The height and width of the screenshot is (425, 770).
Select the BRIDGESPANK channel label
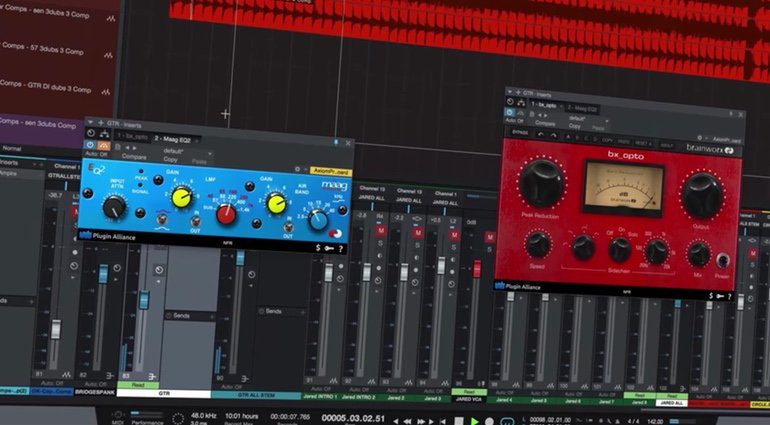[95, 392]
